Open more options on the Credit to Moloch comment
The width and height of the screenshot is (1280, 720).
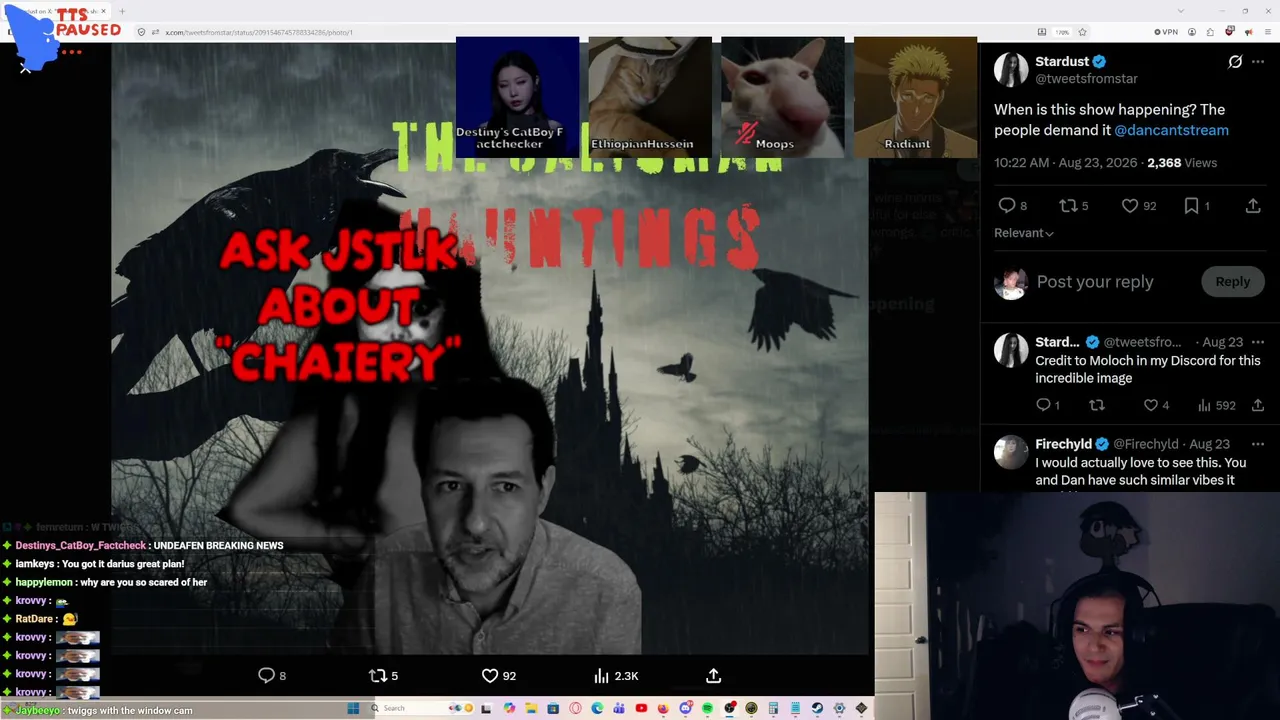(x=1258, y=342)
